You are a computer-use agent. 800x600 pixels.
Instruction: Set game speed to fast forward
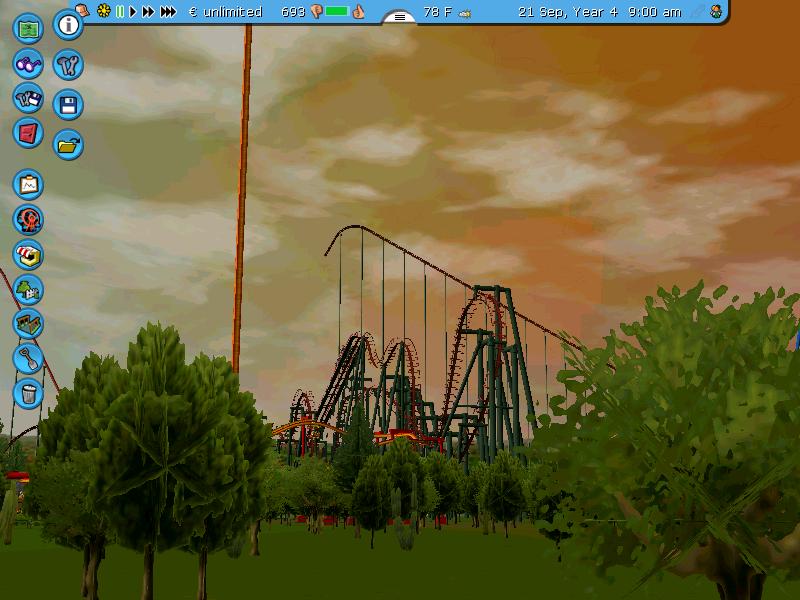[148, 11]
